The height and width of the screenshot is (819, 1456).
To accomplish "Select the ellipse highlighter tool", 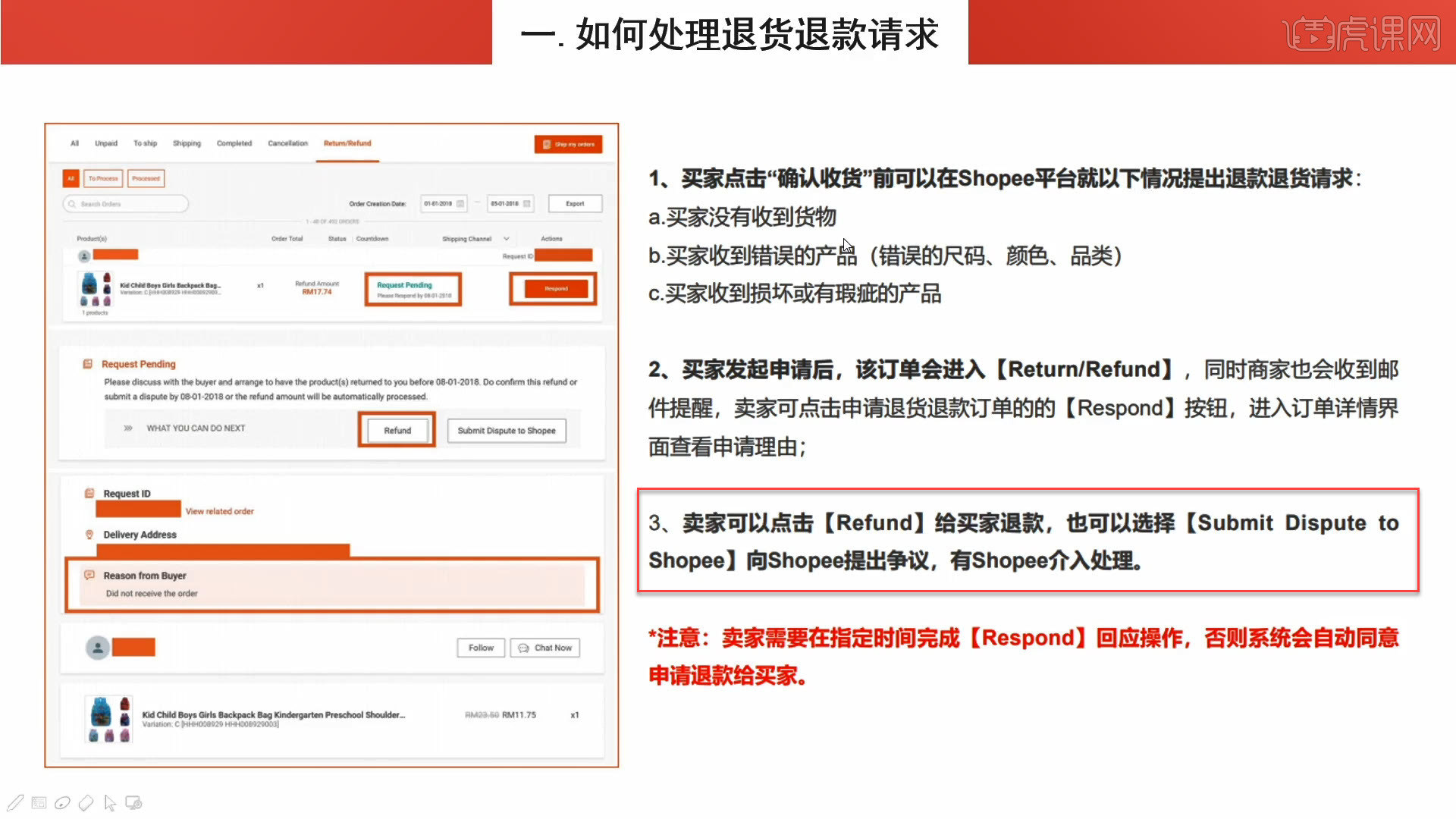I will click(x=61, y=802).
